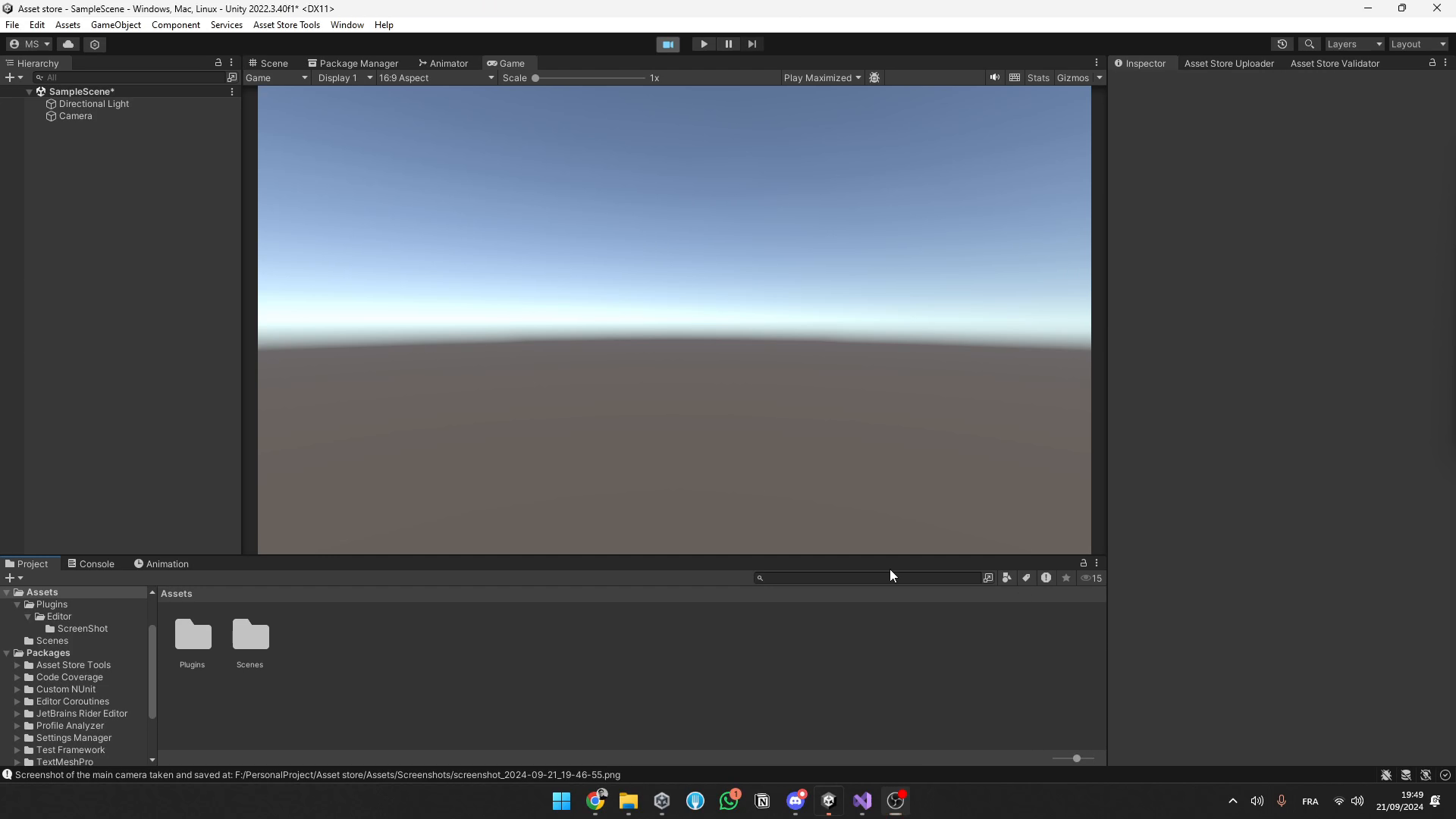Click the search-by-import-log-type icon

coord(1046,578)
